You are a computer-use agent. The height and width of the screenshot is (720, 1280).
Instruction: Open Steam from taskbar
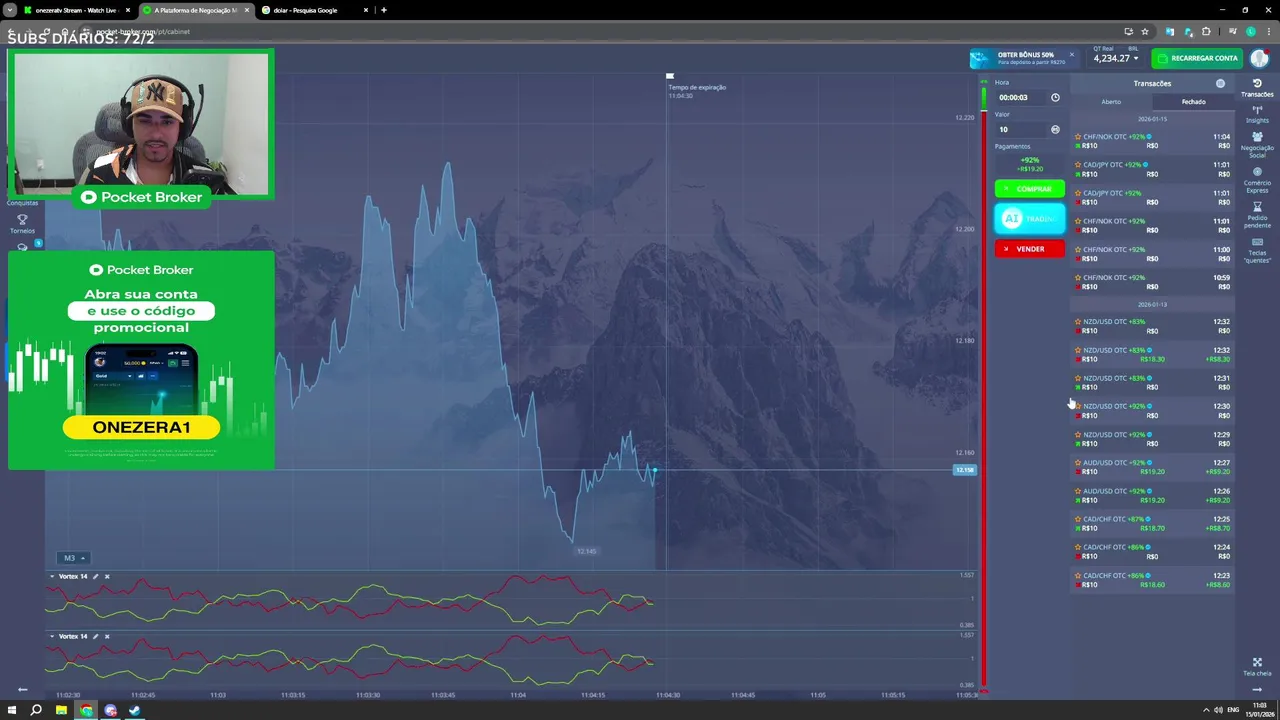pos(135,710)
